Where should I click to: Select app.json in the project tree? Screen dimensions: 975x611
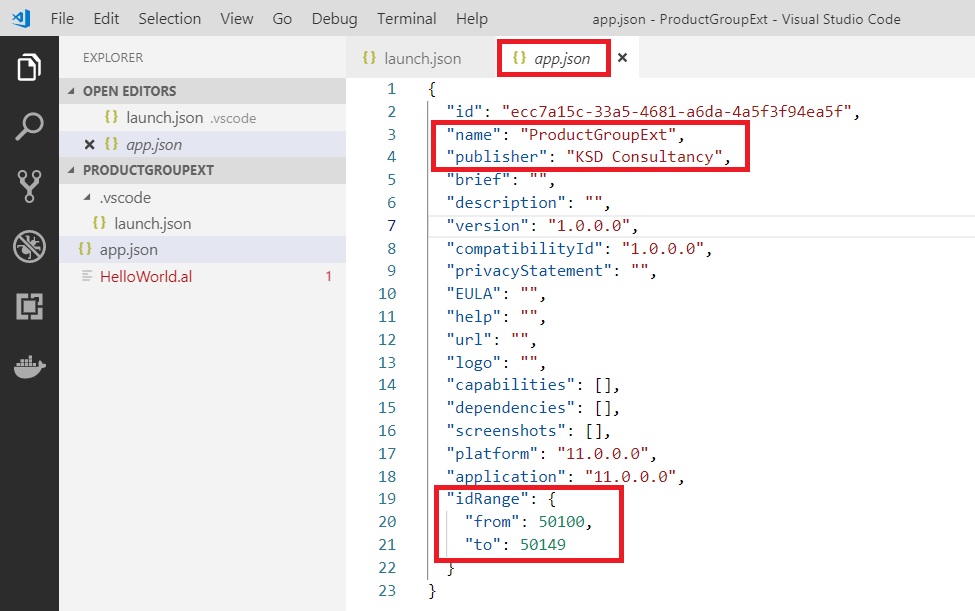click(x=128, y=250)
